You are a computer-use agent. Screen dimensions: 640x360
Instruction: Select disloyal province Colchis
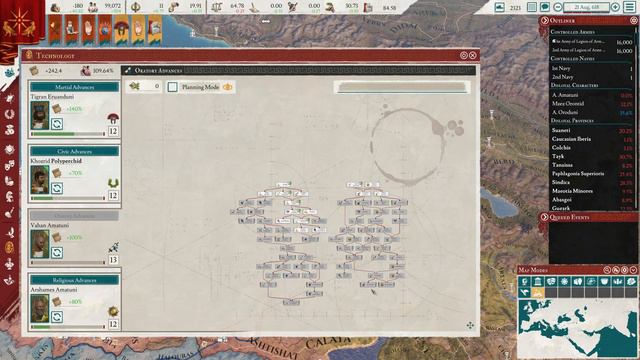[x=591, y=148]
